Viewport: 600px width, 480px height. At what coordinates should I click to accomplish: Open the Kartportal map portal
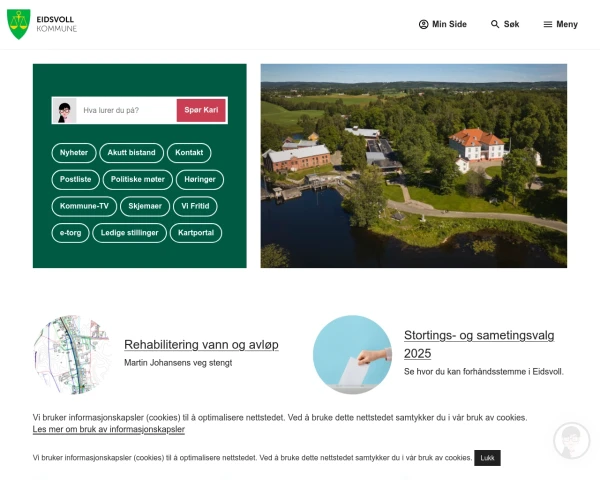(x=195, y=233)
